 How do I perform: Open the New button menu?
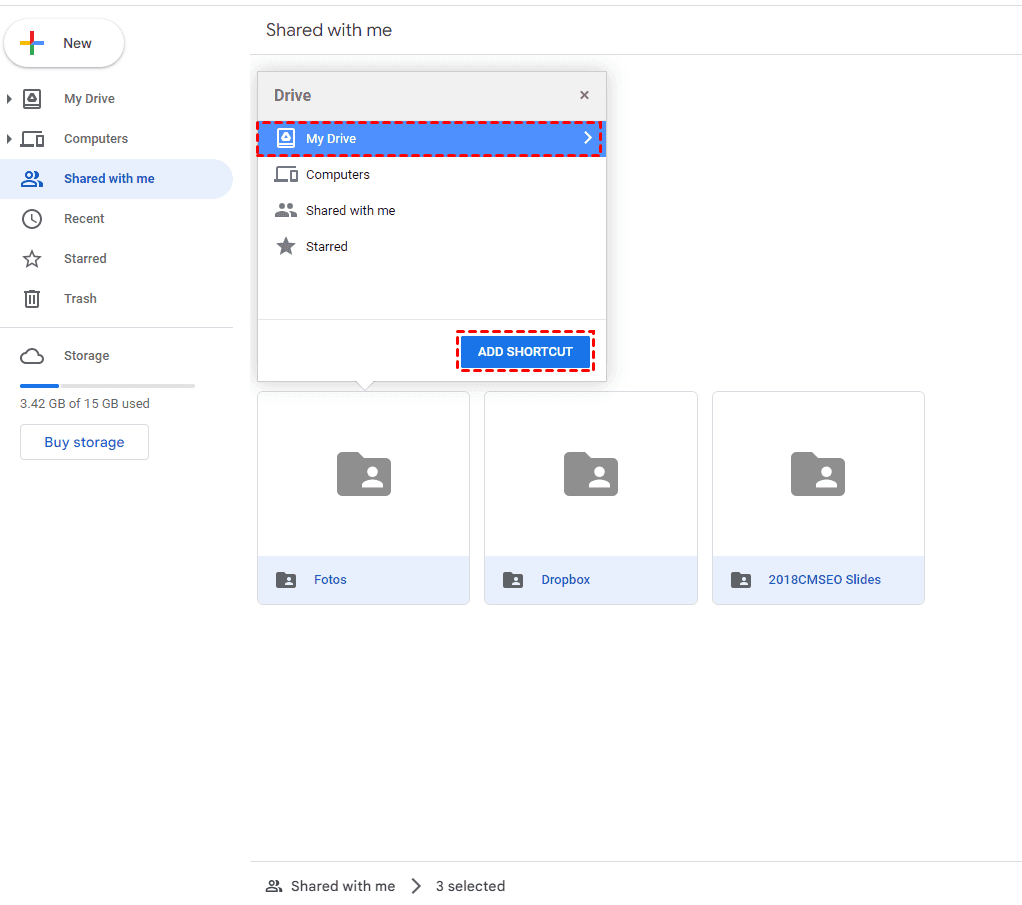pyautogui.click(x=64, y=44)
